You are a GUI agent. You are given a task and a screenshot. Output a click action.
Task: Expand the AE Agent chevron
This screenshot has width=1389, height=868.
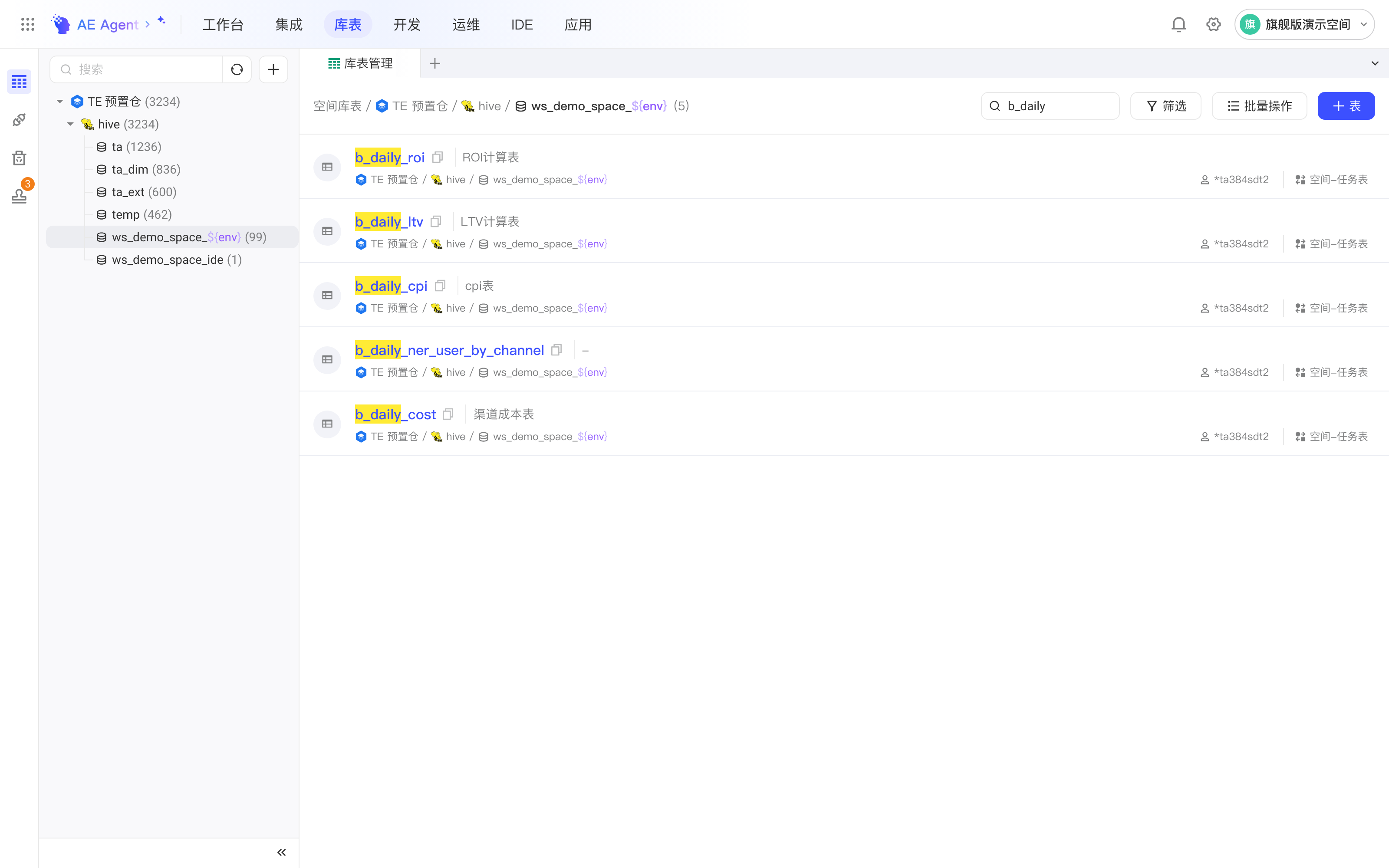click(x=148, y=24)
